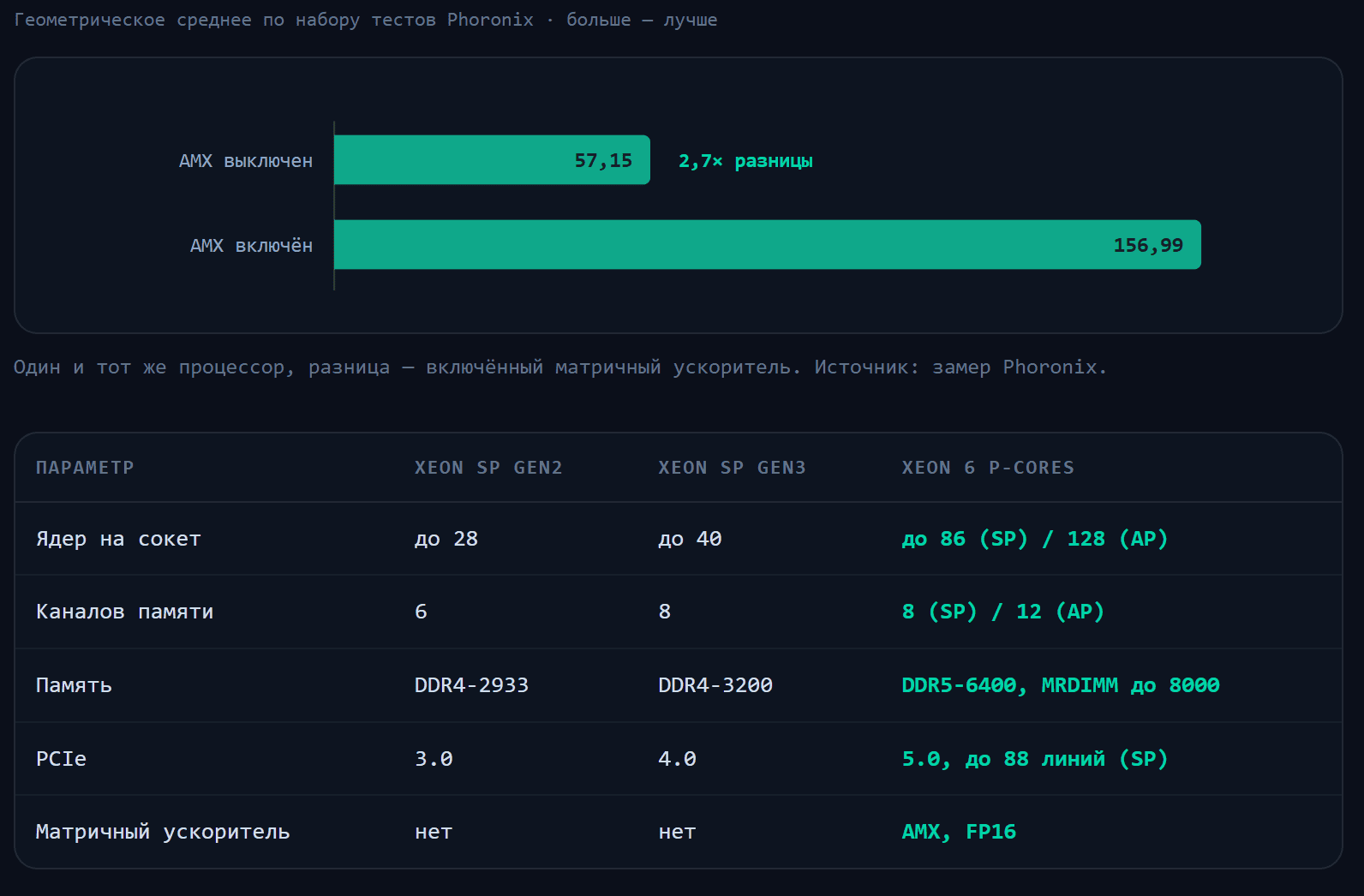Click the 'AMX выключен' axis label
The width and height of the screenshot is (1364, 896).
coord(246,160)
